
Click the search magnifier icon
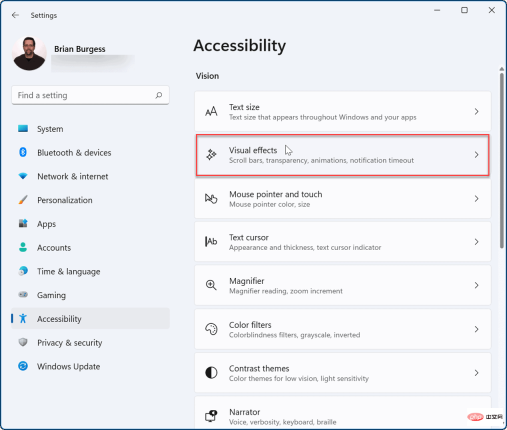tap(159, 95)
